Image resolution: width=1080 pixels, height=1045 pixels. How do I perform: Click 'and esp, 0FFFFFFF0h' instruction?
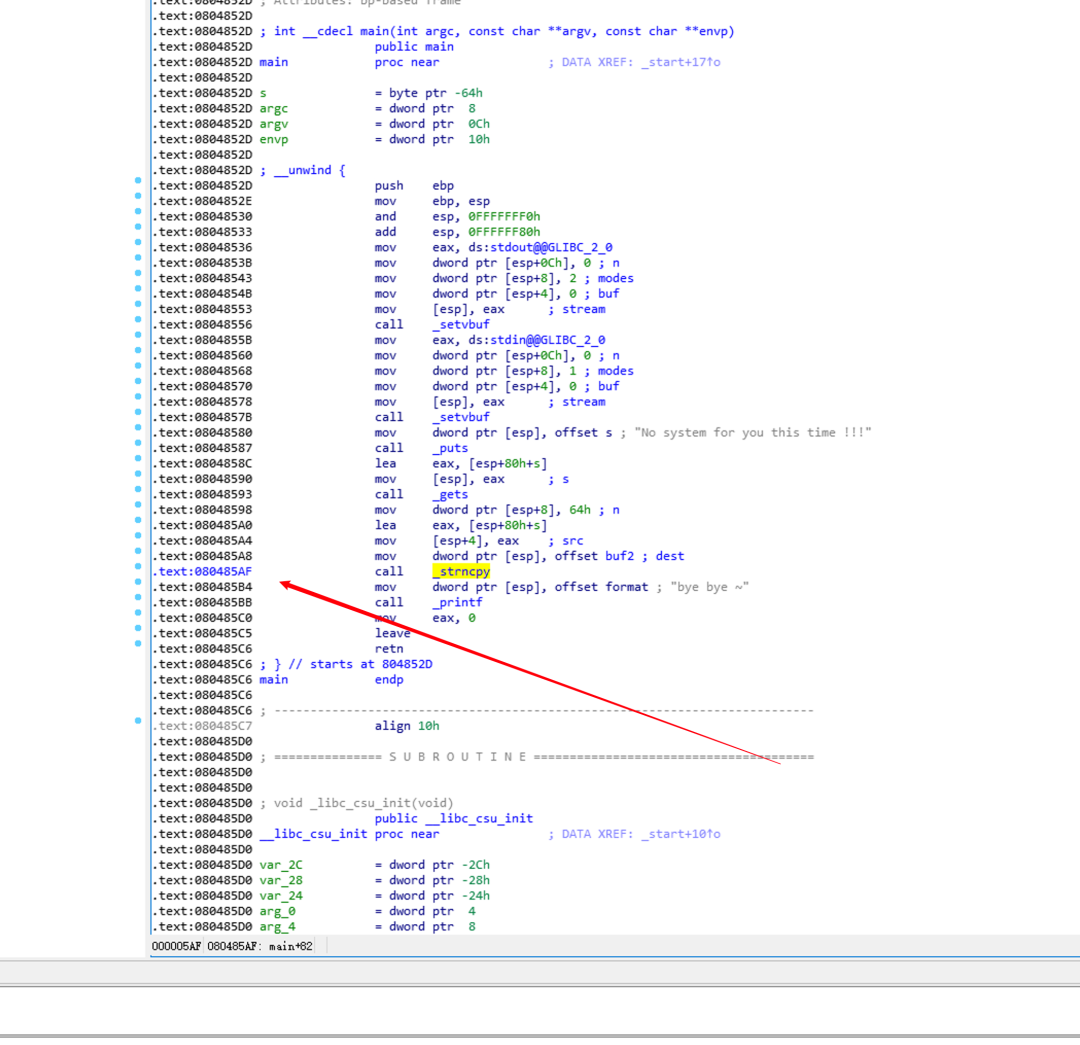457,216
